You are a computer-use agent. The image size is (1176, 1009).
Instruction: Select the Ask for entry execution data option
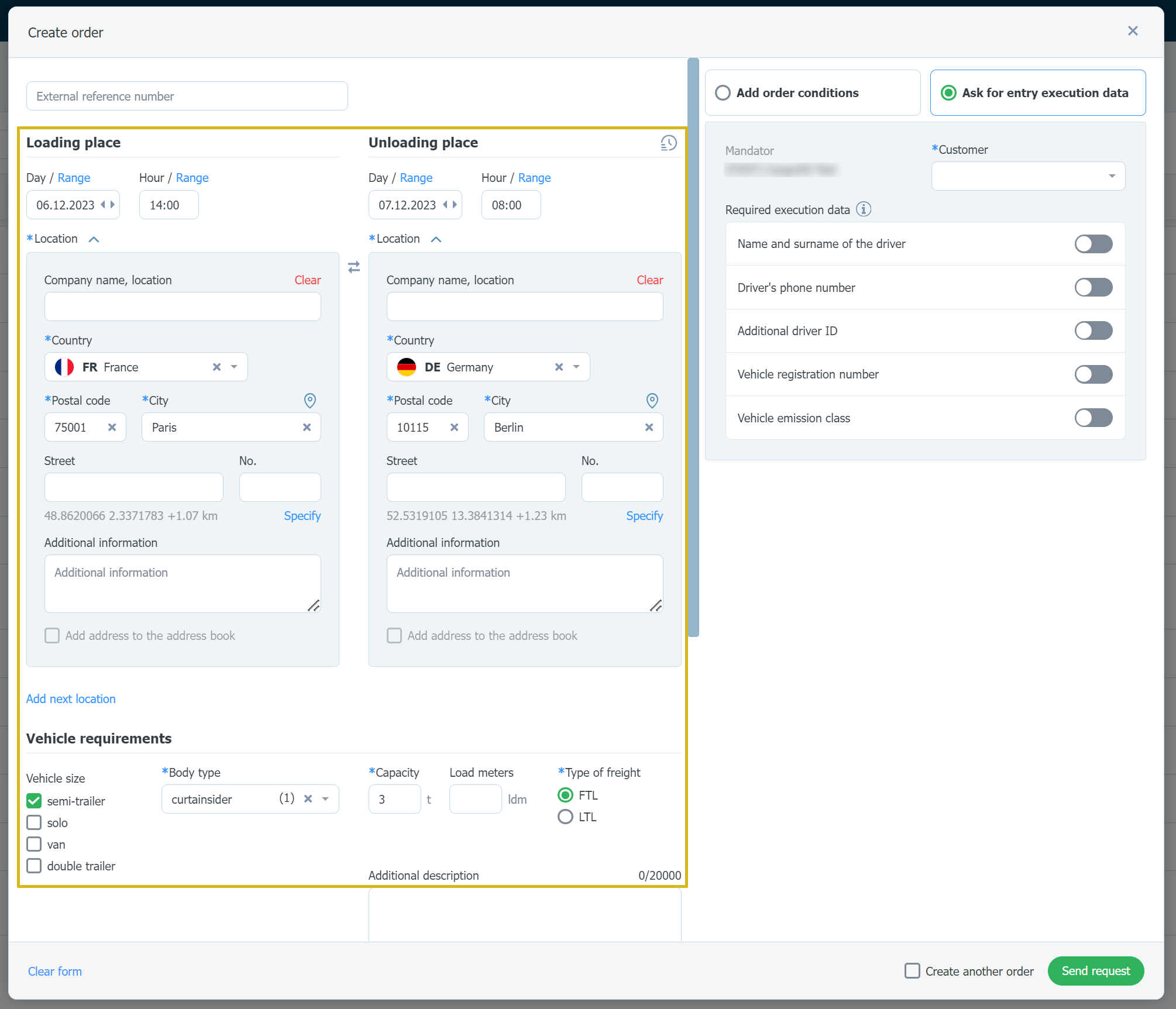[x=948, y=93]
